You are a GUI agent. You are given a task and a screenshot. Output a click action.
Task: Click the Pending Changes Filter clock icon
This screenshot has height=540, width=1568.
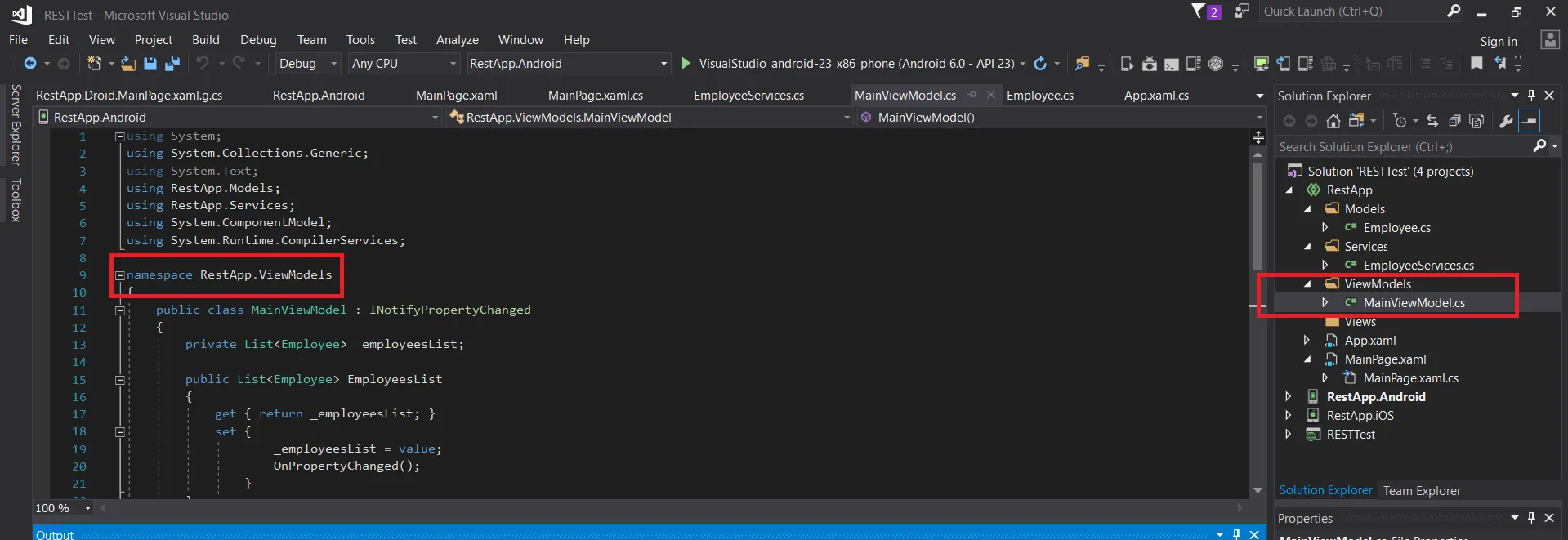[x=1400, y=121]
